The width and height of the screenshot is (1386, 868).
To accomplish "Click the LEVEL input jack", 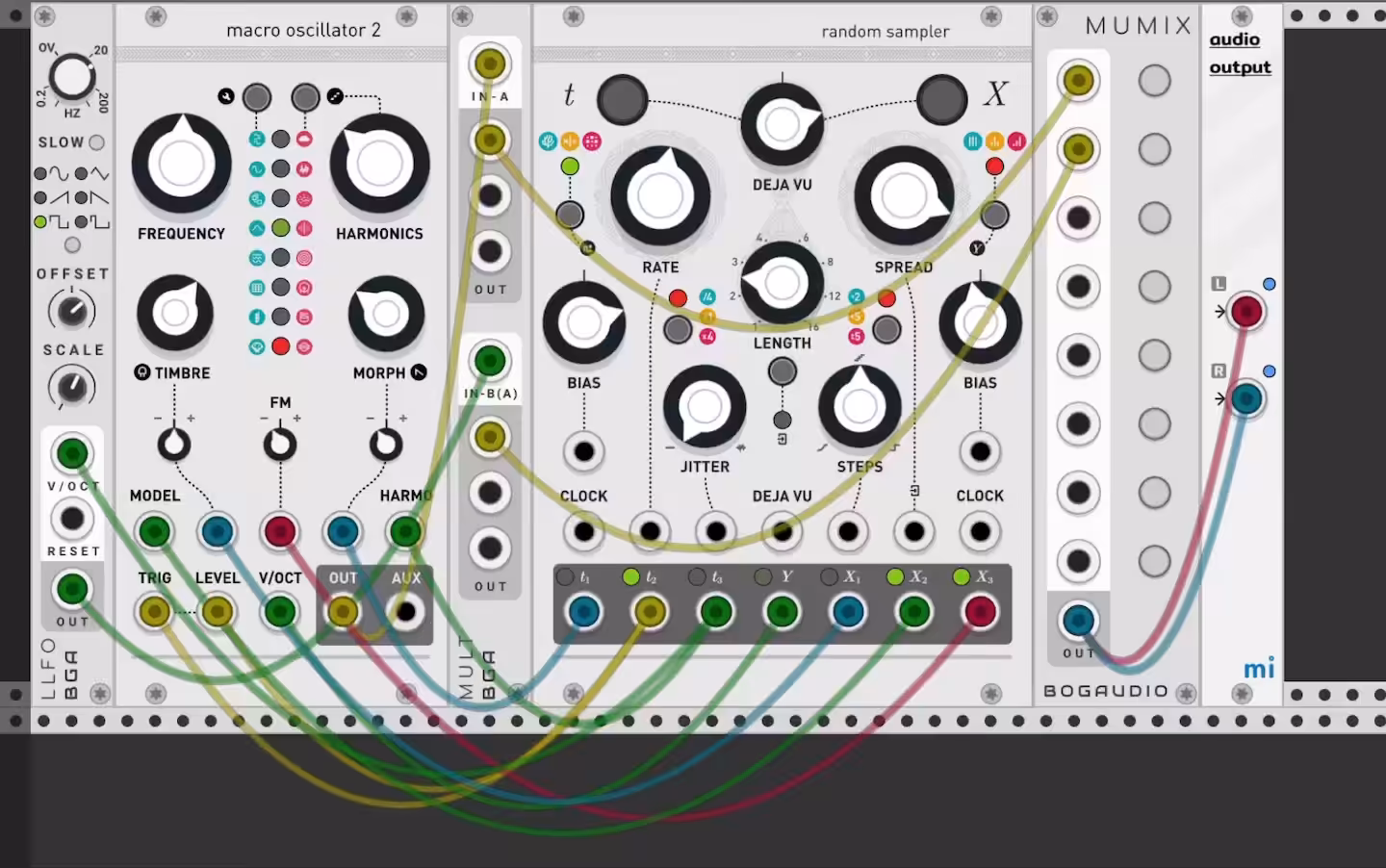I will tap(217, 612).
